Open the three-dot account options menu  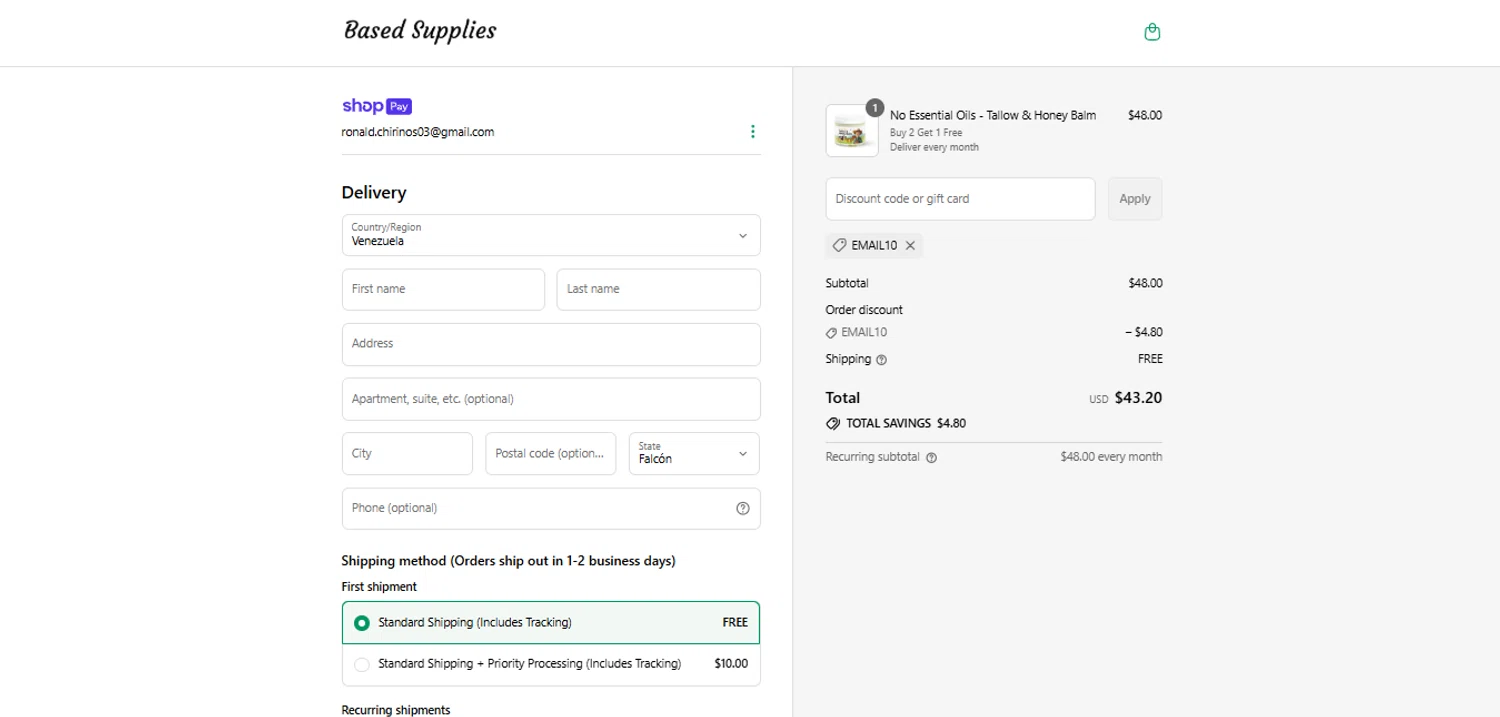(752, 132)
